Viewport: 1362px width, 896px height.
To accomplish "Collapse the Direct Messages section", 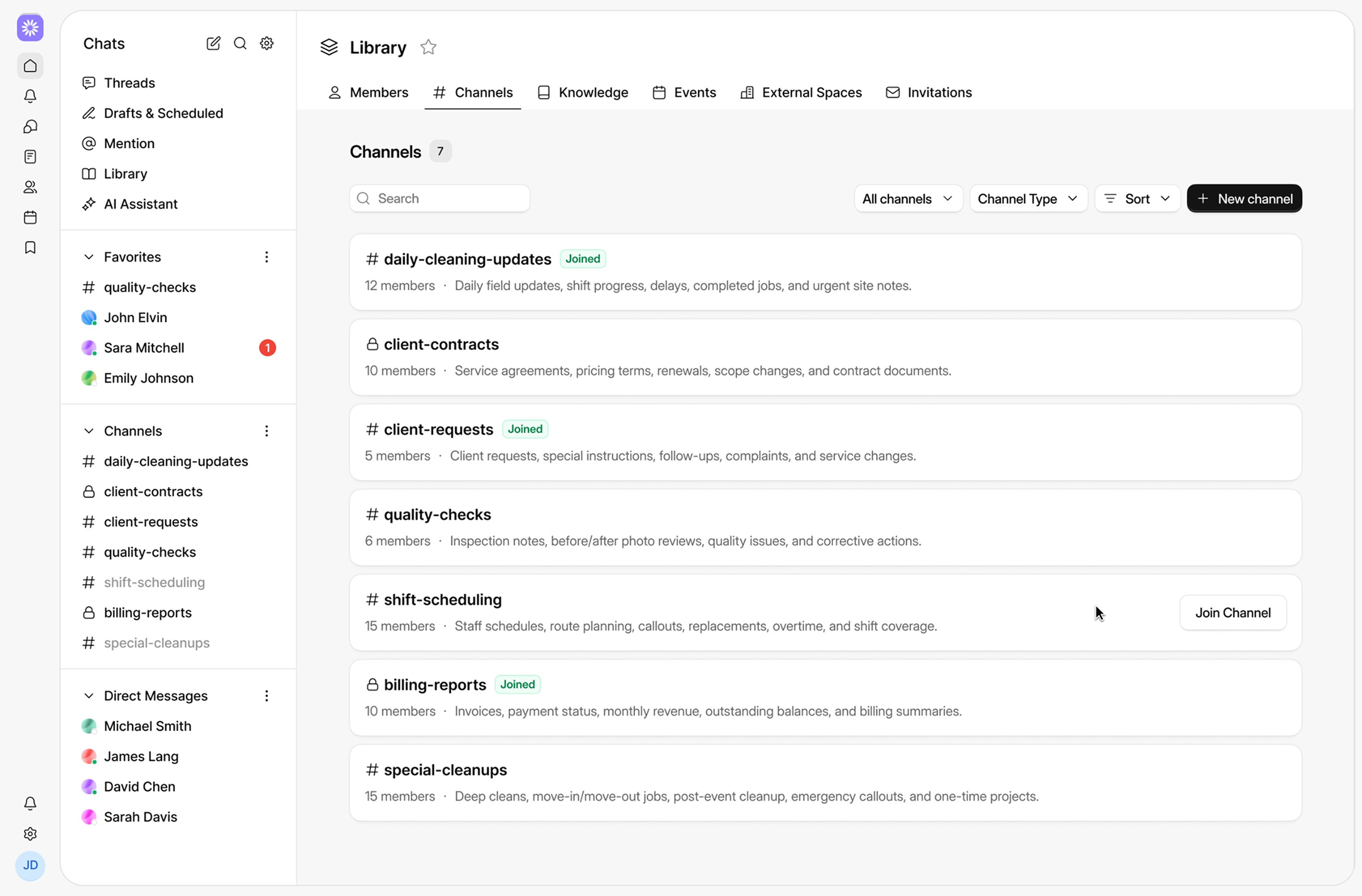I will [x=89, y=696].
